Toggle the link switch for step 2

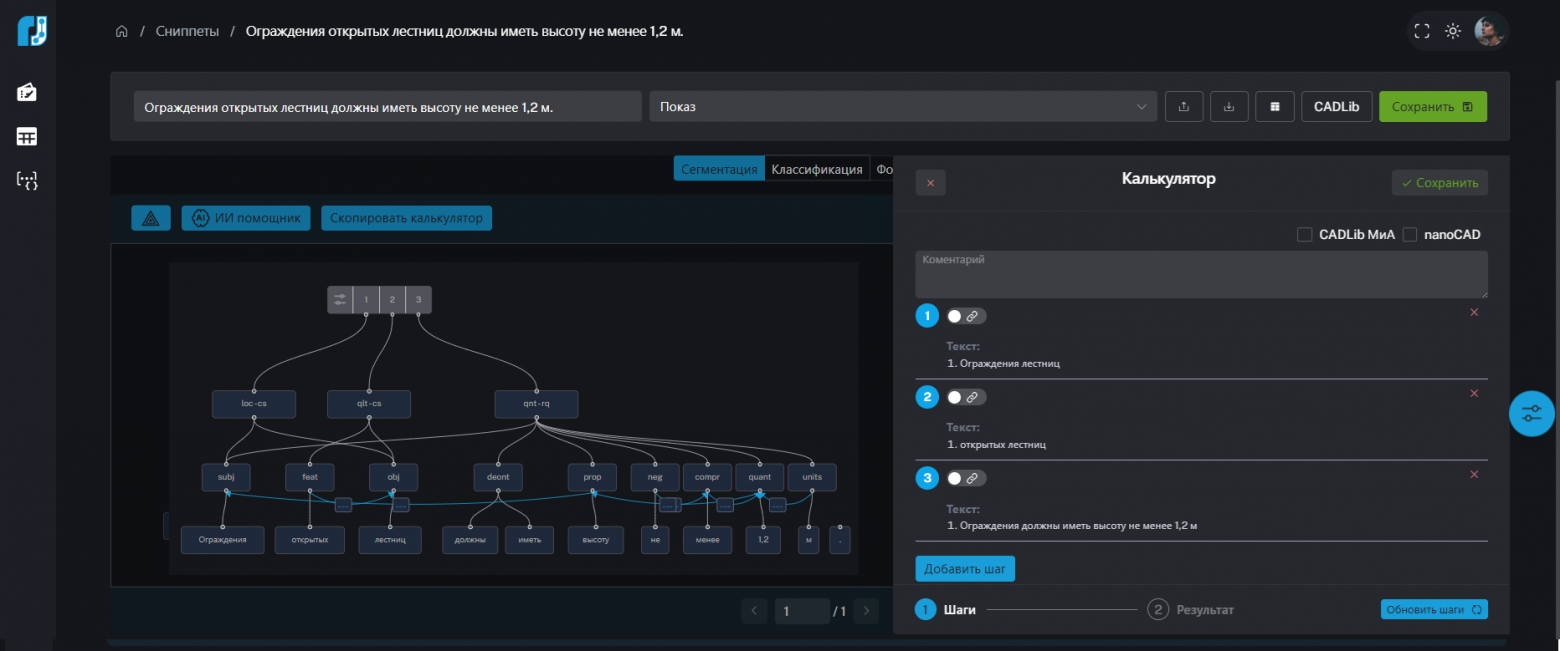966,397
